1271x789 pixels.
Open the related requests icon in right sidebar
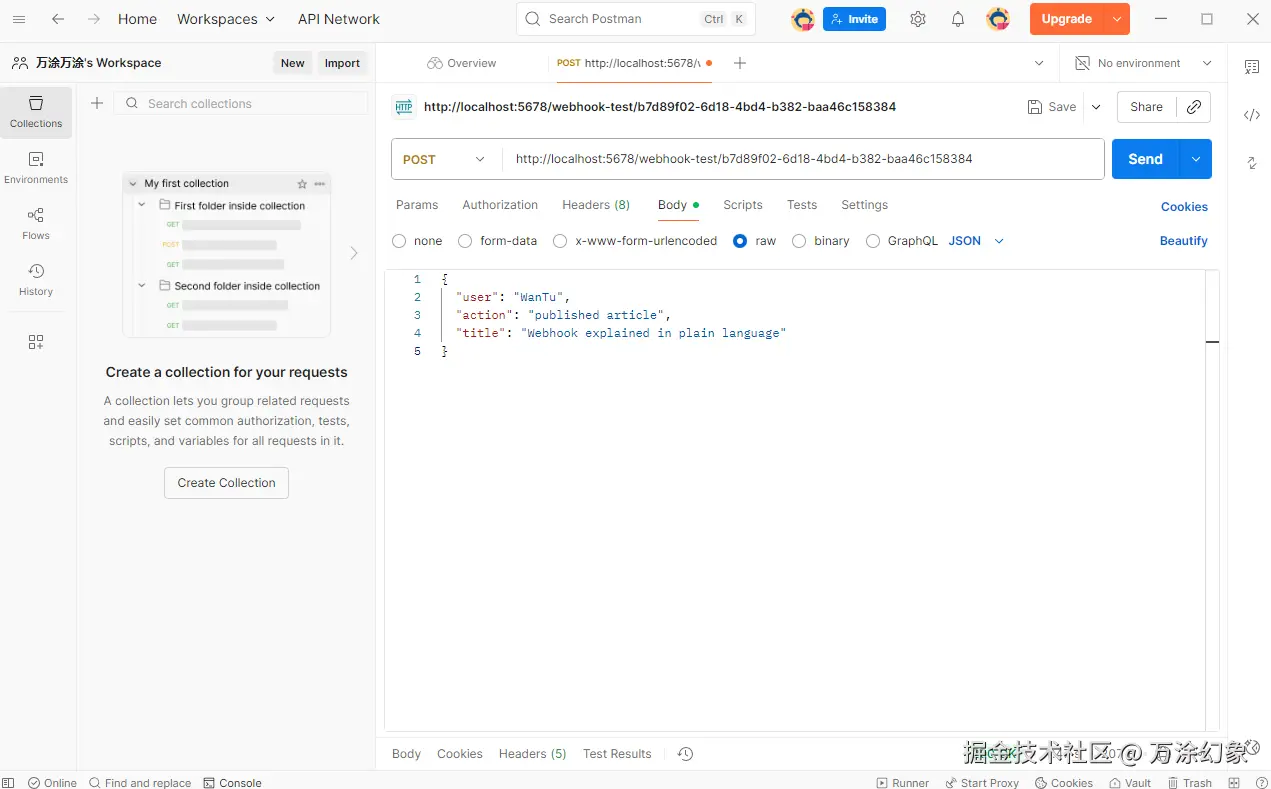click(1252, 163)
